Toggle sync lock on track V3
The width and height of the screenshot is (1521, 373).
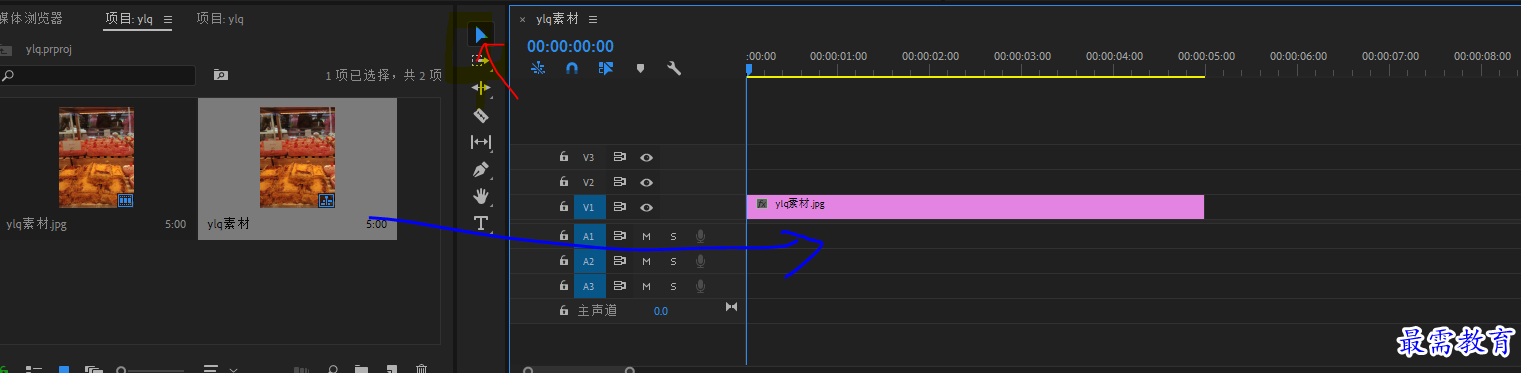coord(619,157)
